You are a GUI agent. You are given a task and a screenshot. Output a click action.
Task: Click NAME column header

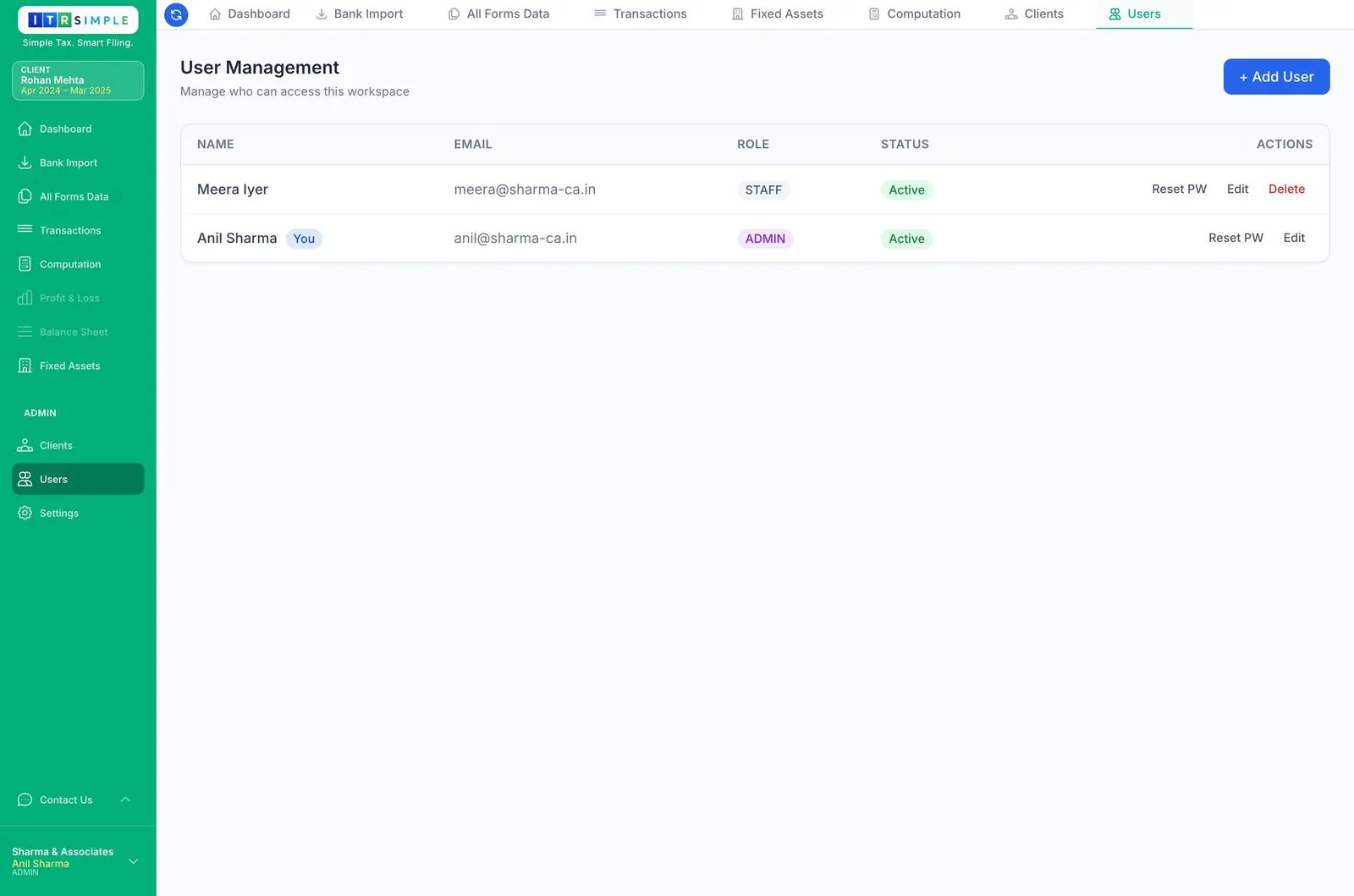pos(216,145)
